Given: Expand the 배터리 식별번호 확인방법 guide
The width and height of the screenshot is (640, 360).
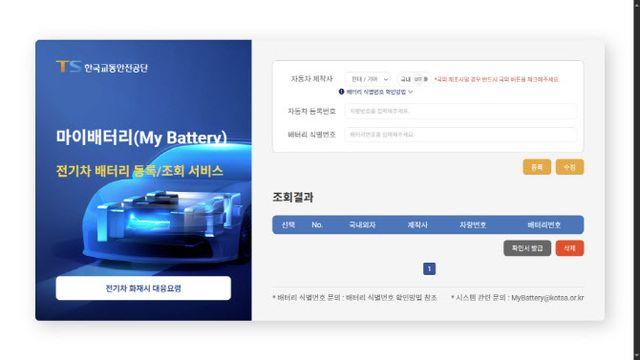Looking at the screenshot, I should (379, 92).
